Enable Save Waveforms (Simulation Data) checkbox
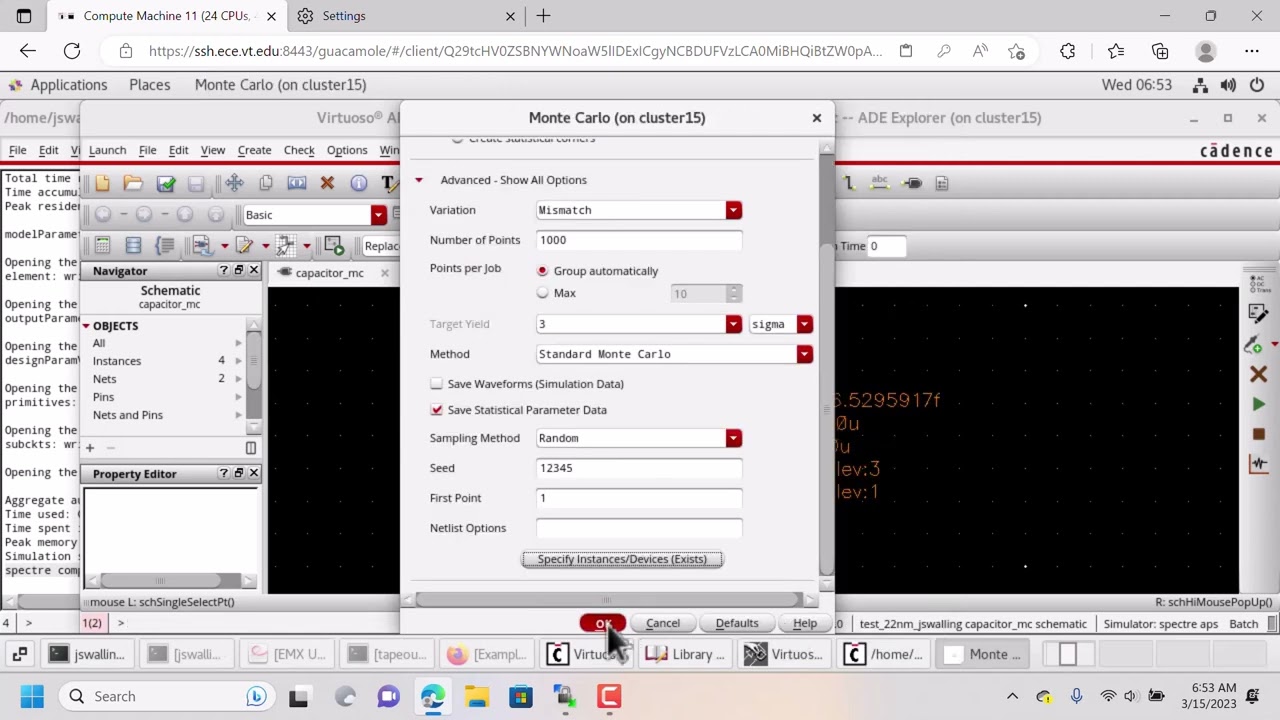Viewport: 1280px width, 720px height. pyautogui.click(x=437, y=384)
